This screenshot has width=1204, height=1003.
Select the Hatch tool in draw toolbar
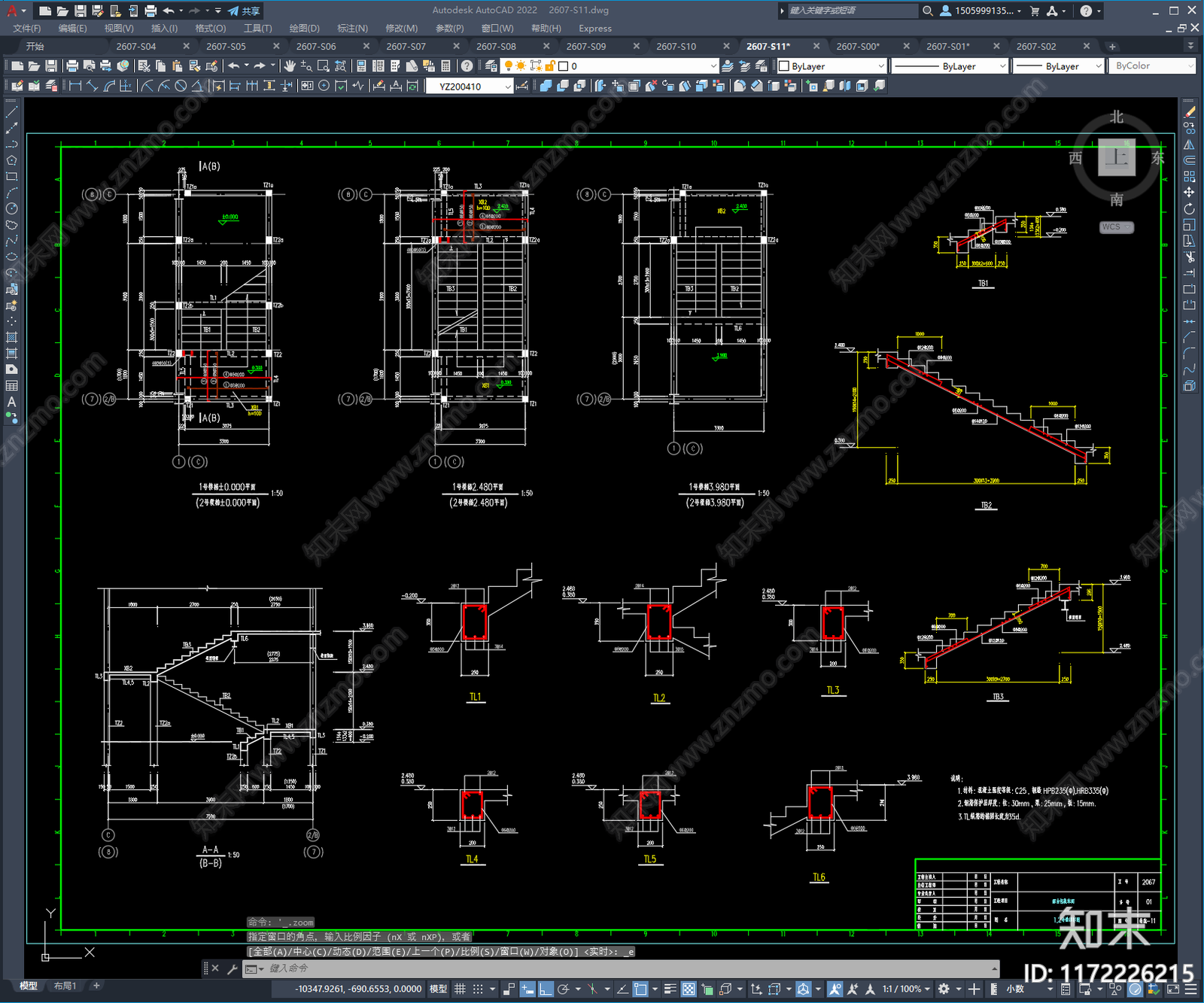[x=11, y=337]
